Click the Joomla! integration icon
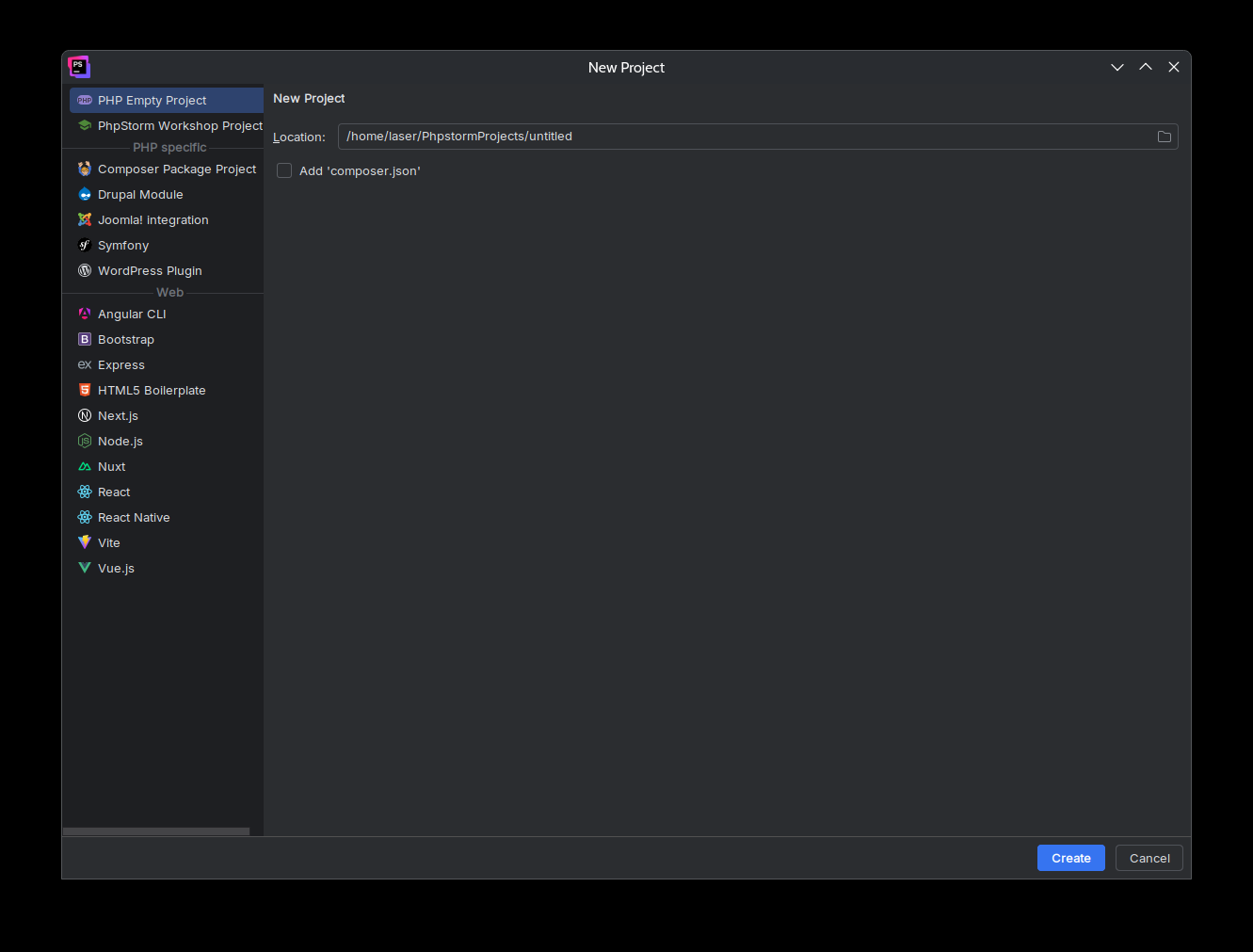The image size is (1253, 952). 85,220
